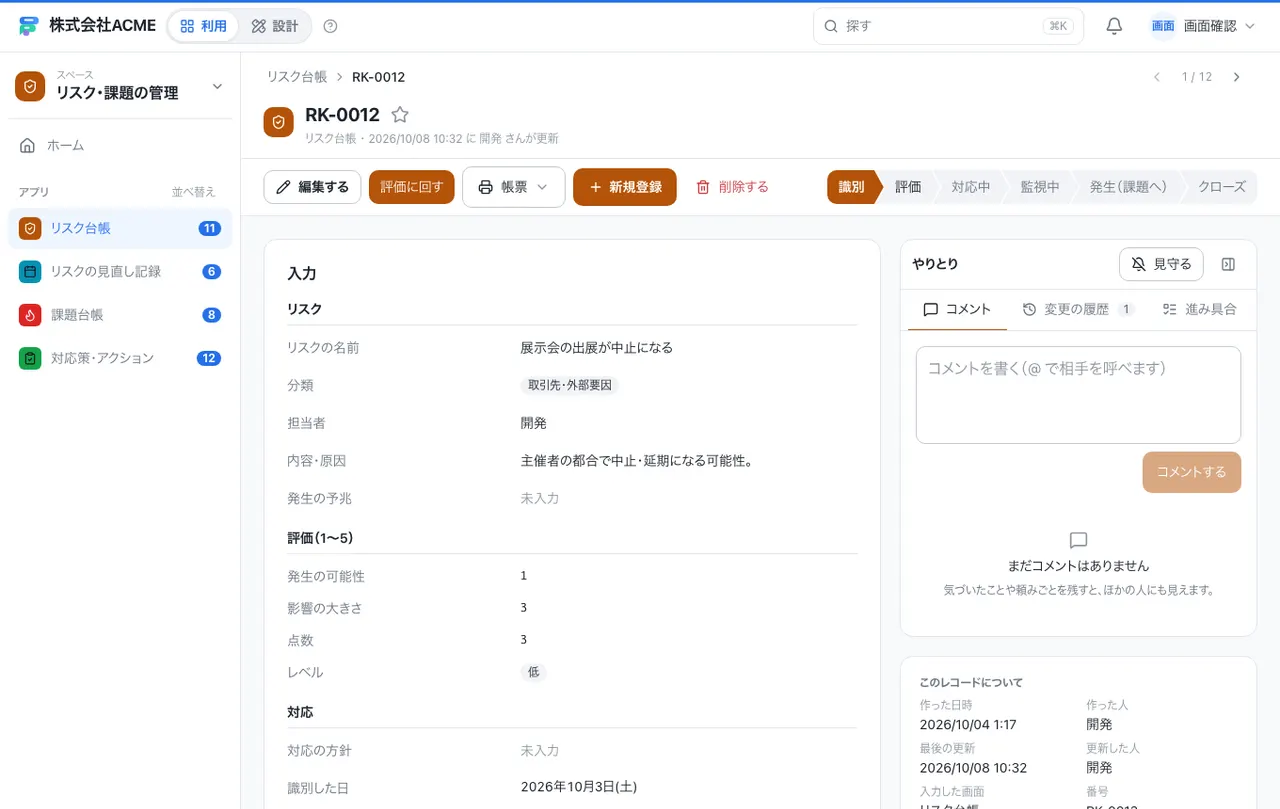Select 監視中 stage in status flow

[x=1040, y=187]
